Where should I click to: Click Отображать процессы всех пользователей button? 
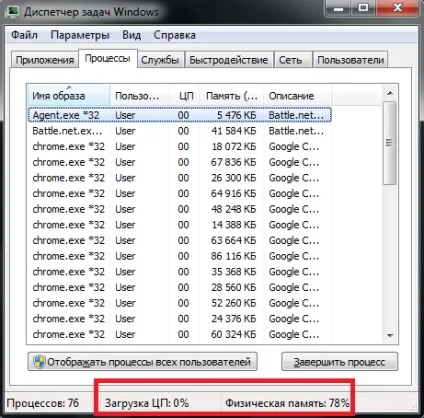tap(143, 362)
